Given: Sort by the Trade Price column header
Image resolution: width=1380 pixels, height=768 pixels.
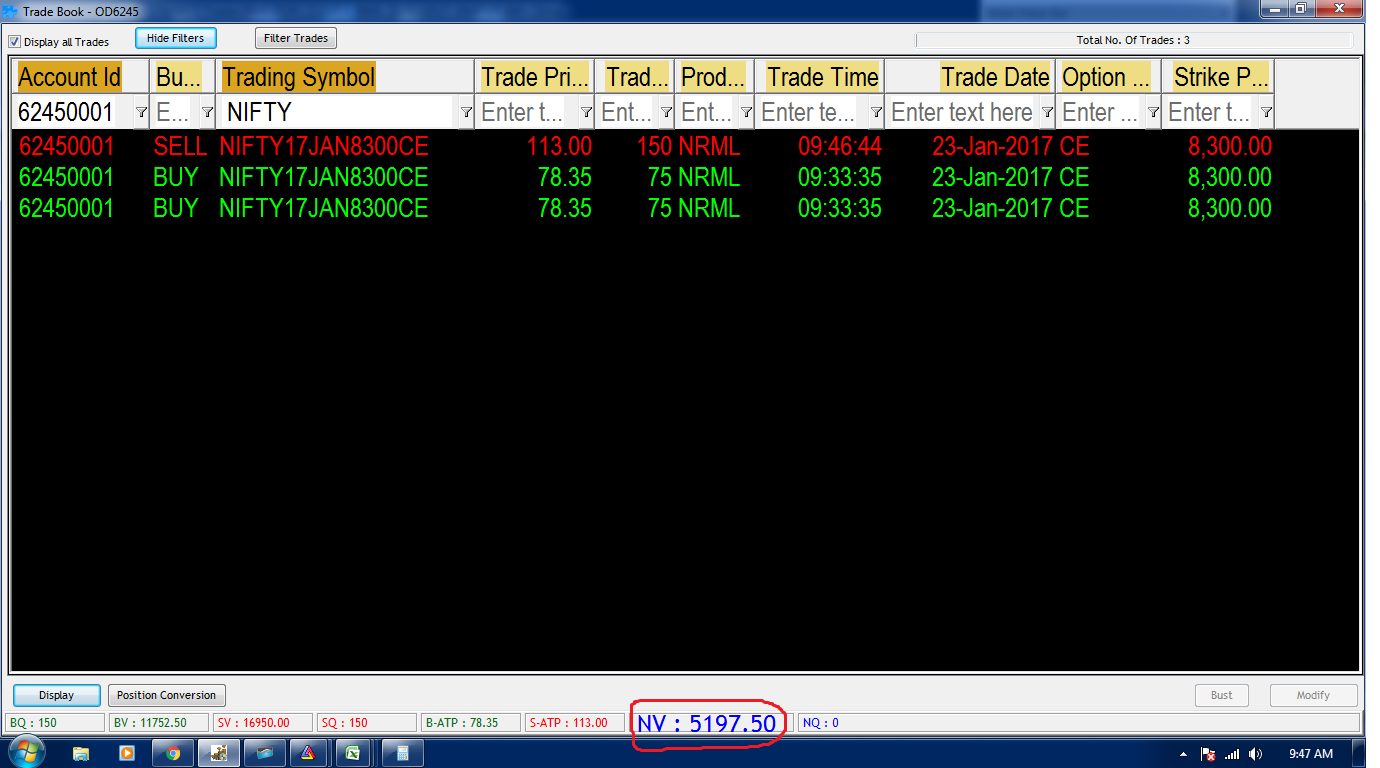Looking at the screenshot, I should [x=535, y=77].
